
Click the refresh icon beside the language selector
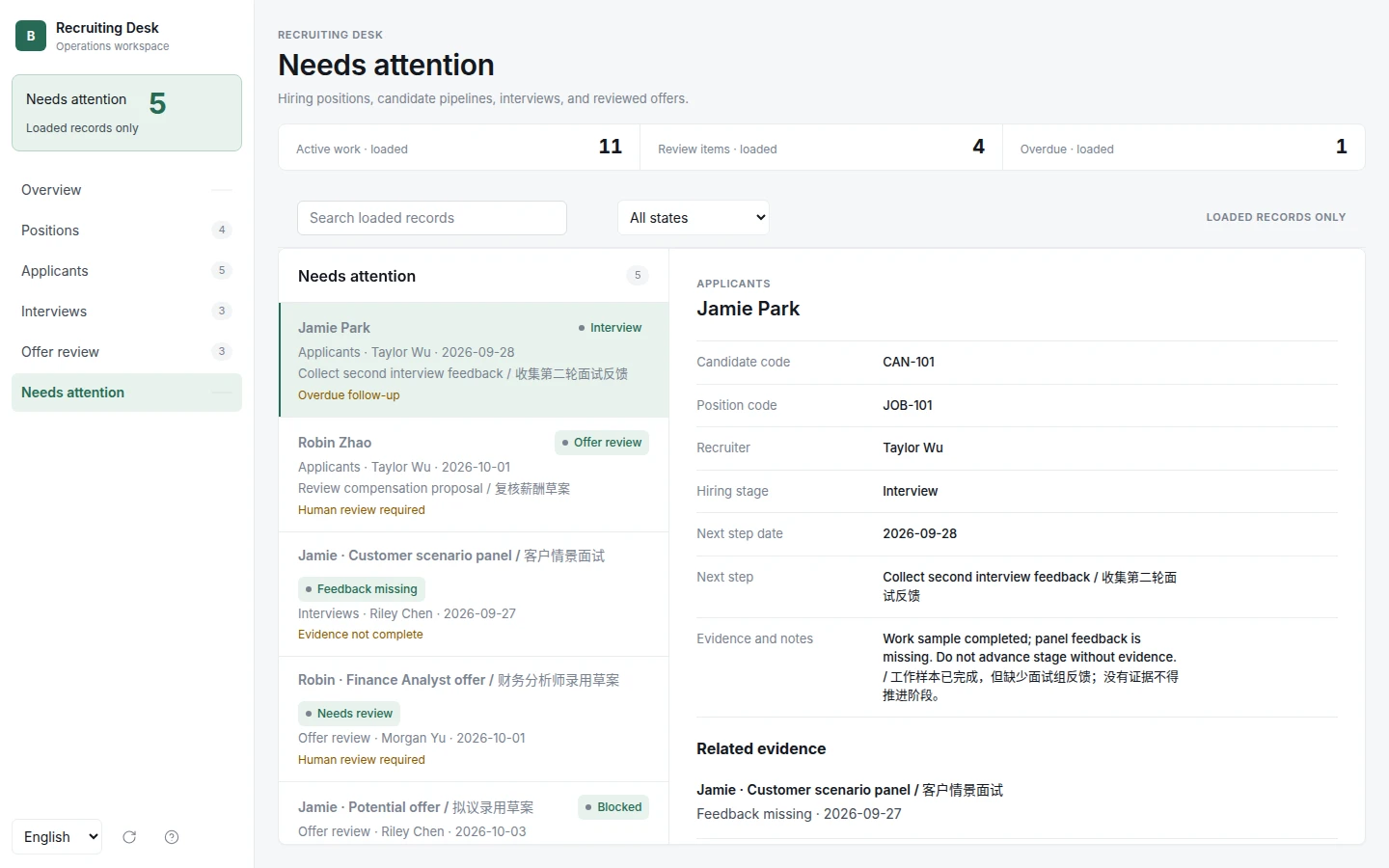click(129, 837)
